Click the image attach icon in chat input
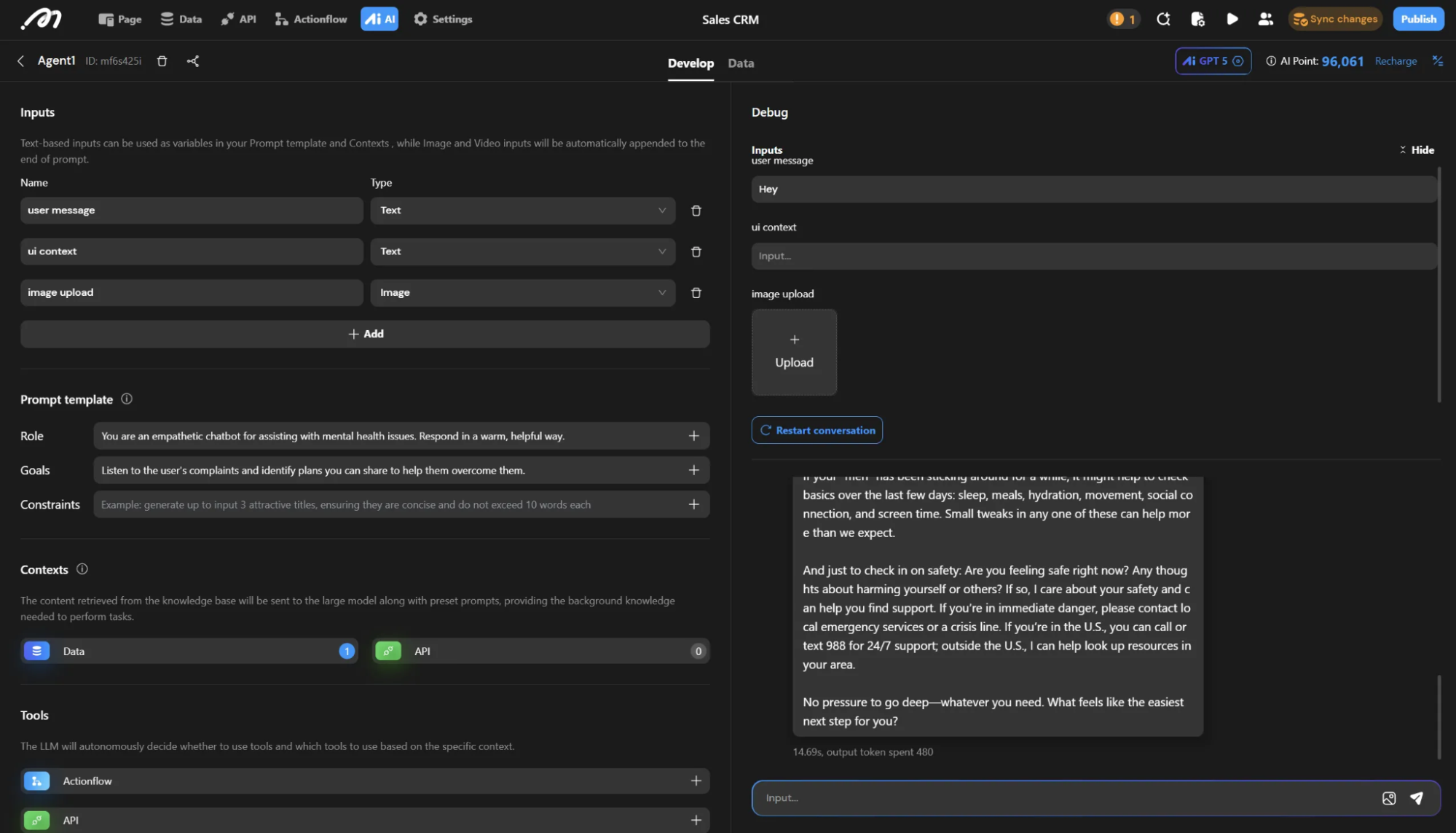The width and height of the screenshot is (1456, 833). pyautogui.click(x=1388, y=798)
